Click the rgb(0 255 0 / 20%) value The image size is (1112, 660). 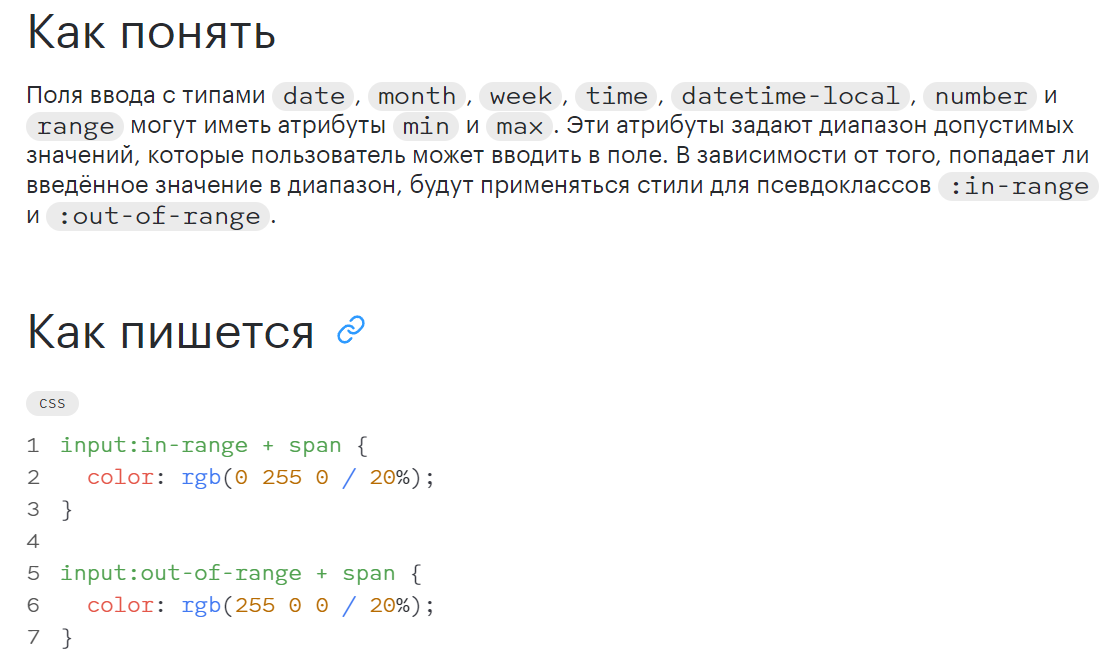(307, 477)
